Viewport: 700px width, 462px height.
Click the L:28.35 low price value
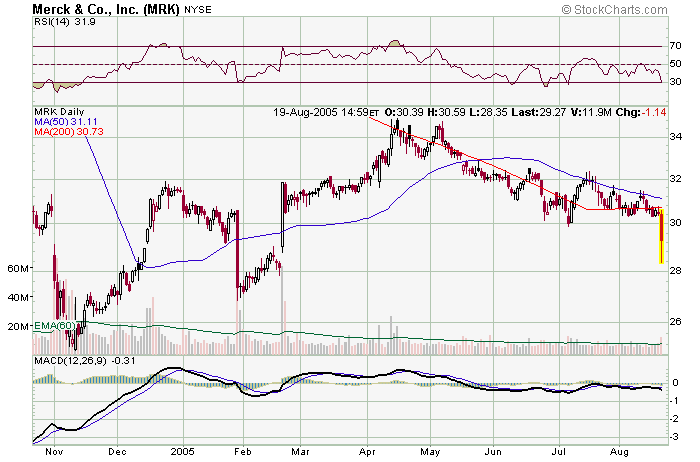[x=488, y=112]
